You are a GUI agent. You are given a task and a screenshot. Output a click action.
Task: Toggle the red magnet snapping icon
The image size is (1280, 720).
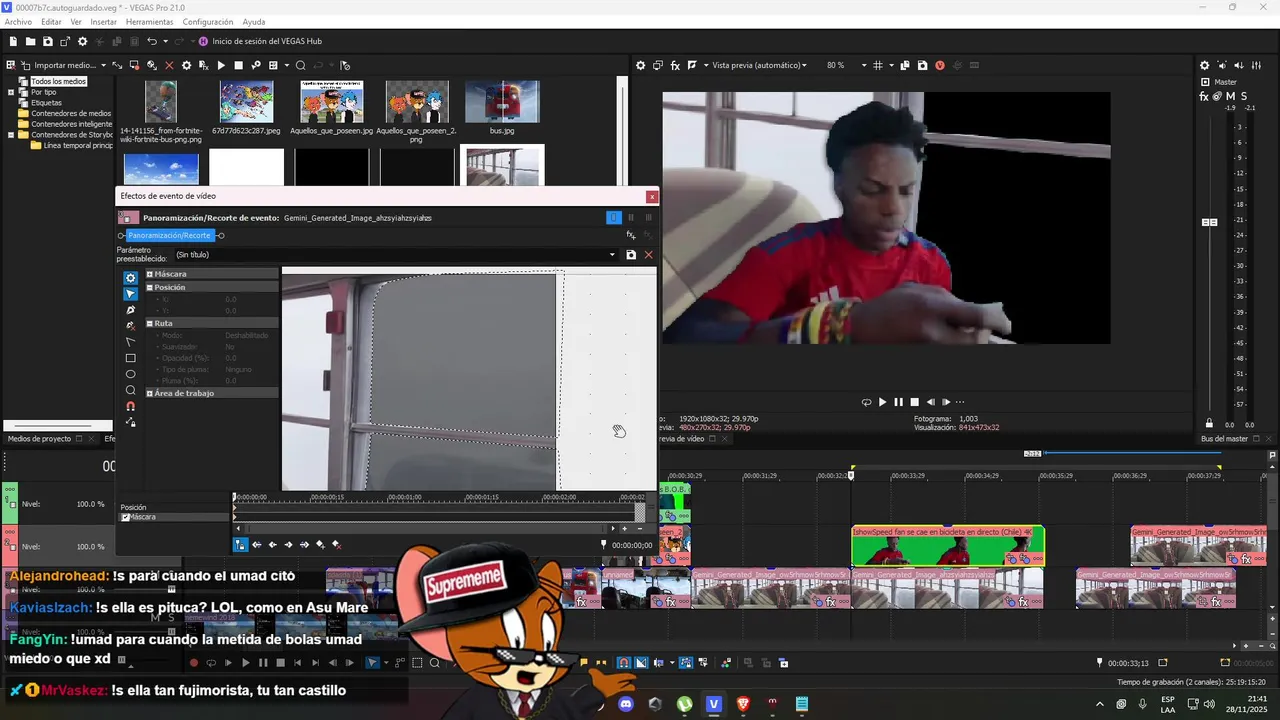coord(130,406)
